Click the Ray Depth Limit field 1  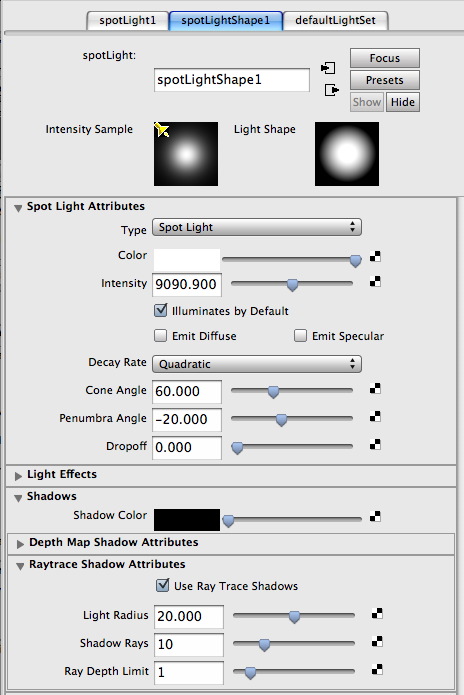point(189,672)
